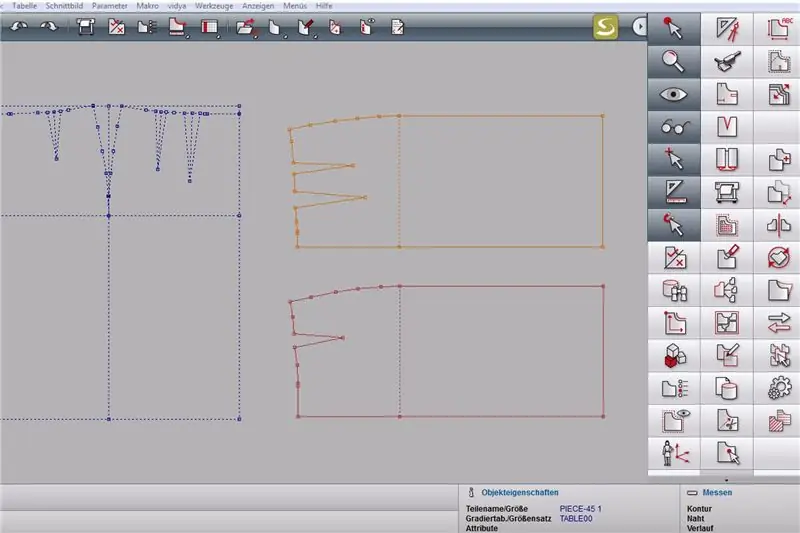Open the Tabelle menu
Viewport: 800px width, 533px height.
(24, 6)
